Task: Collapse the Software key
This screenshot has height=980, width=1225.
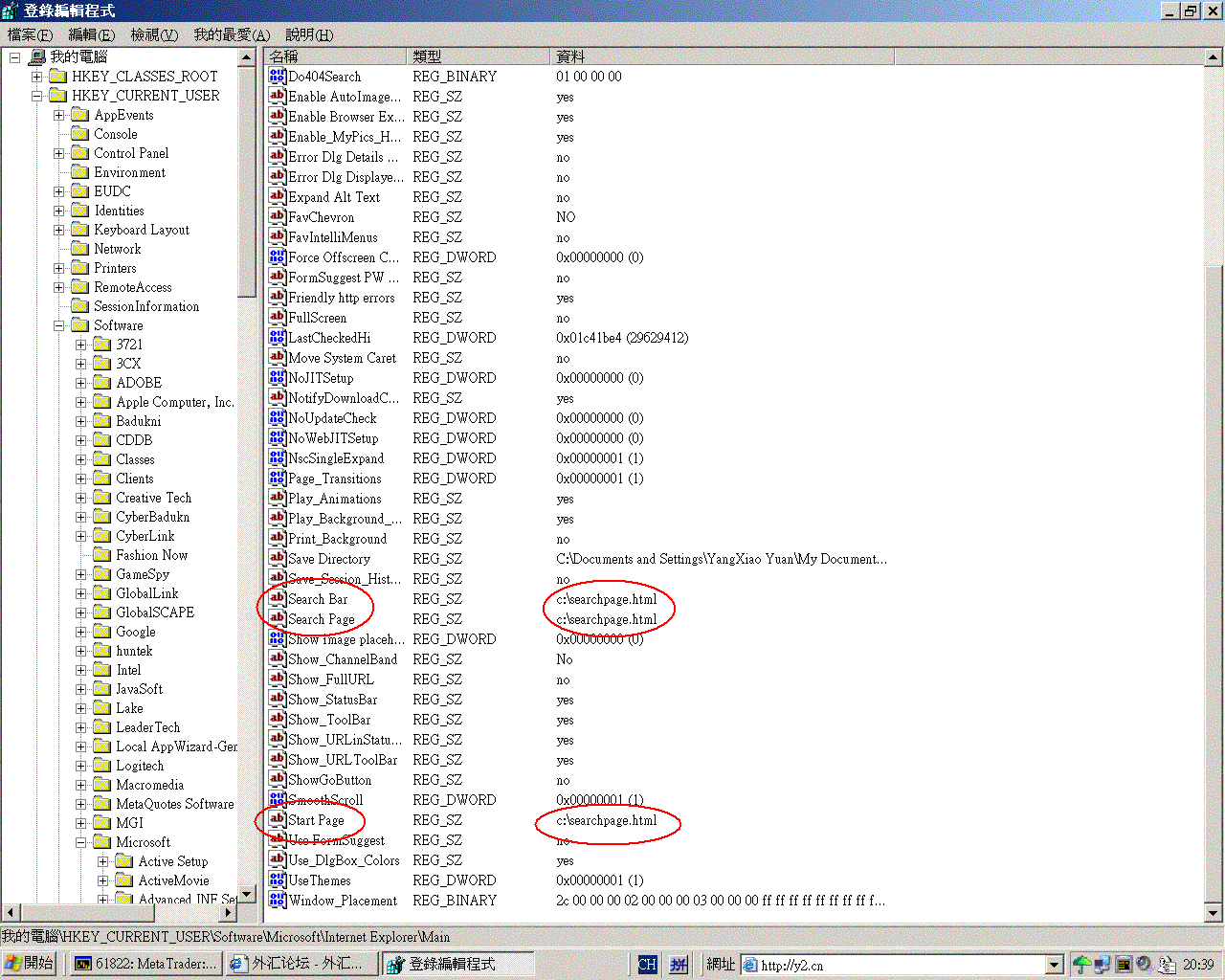Action: [x=59, y=325]
